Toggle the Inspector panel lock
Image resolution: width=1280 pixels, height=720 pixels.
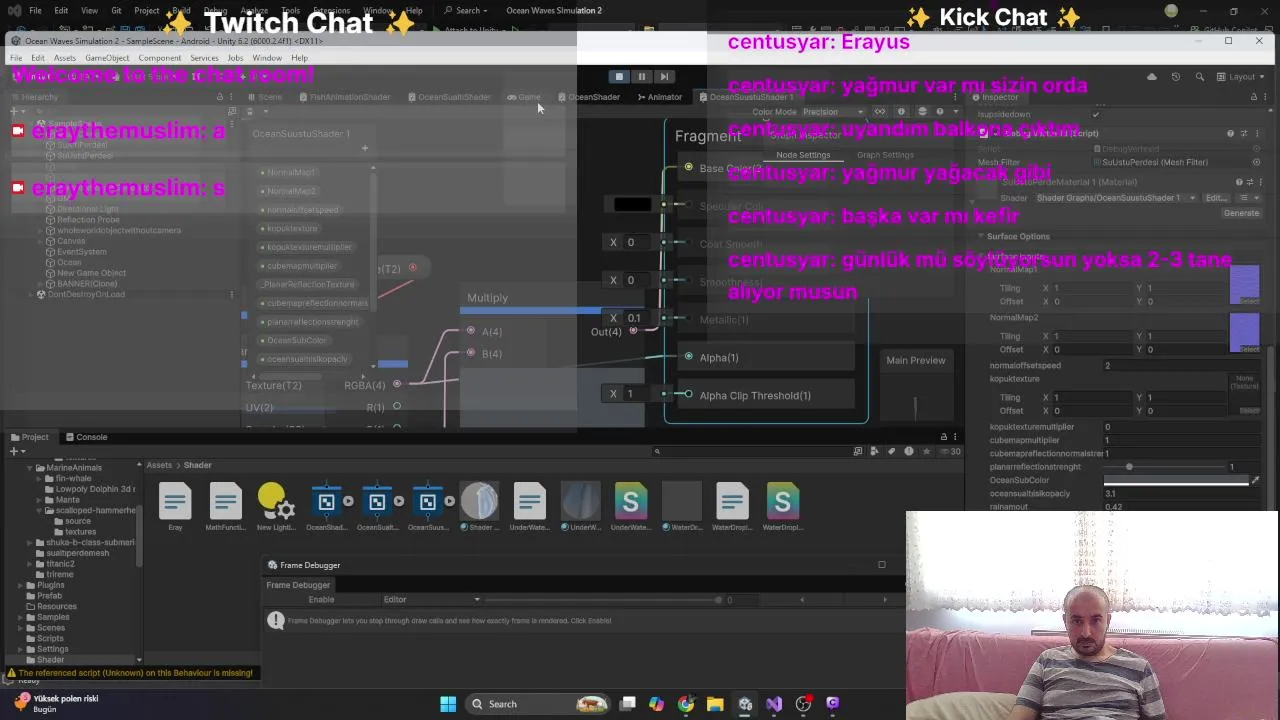point(1254,97)
